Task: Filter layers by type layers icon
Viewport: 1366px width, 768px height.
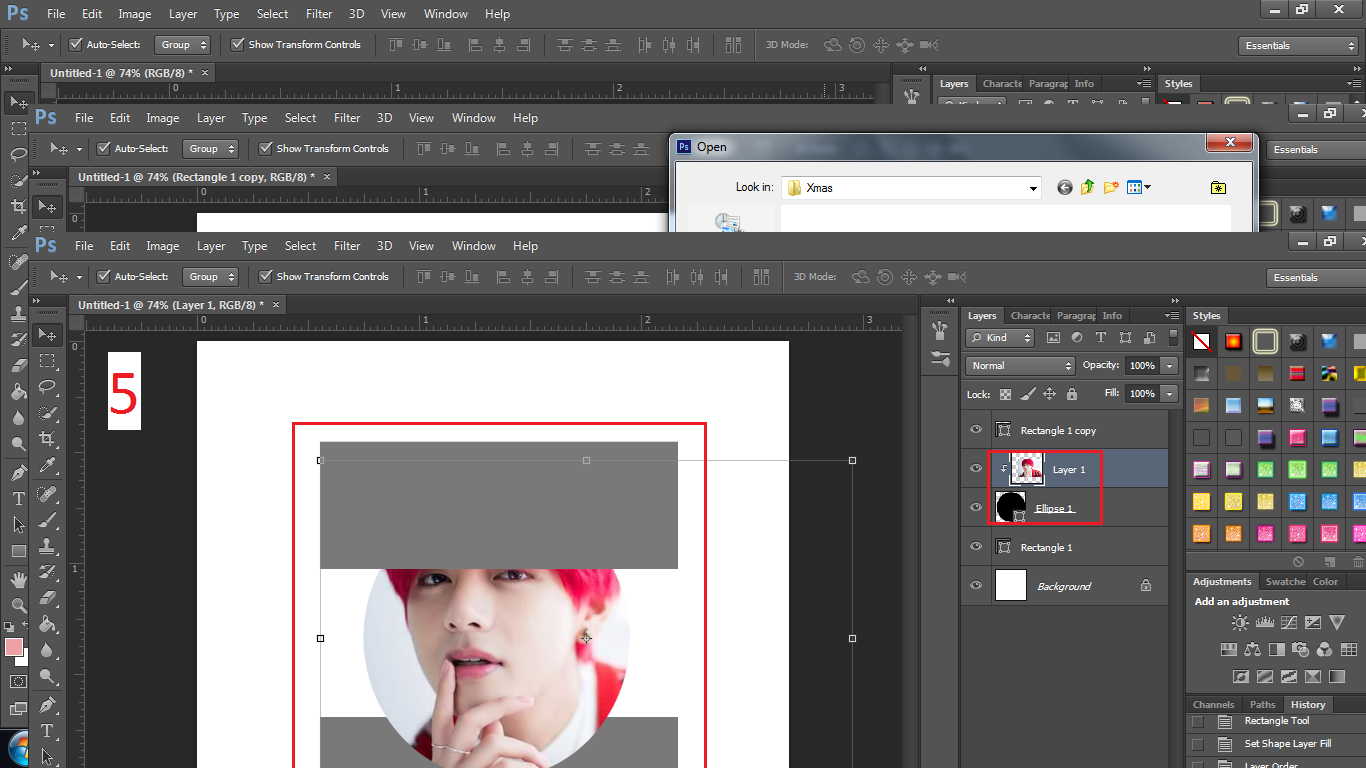Action: (1101, 338)
